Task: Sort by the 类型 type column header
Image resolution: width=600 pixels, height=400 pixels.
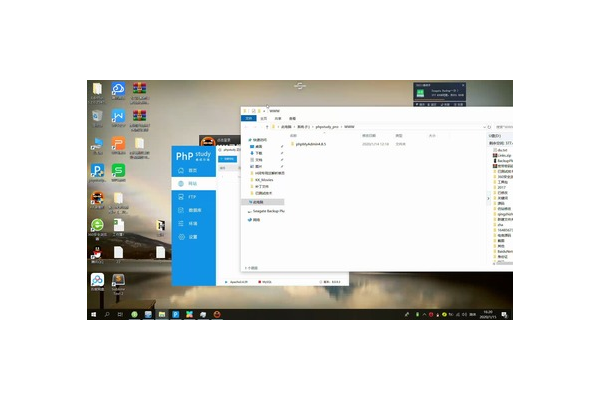Action: [399, 136]
